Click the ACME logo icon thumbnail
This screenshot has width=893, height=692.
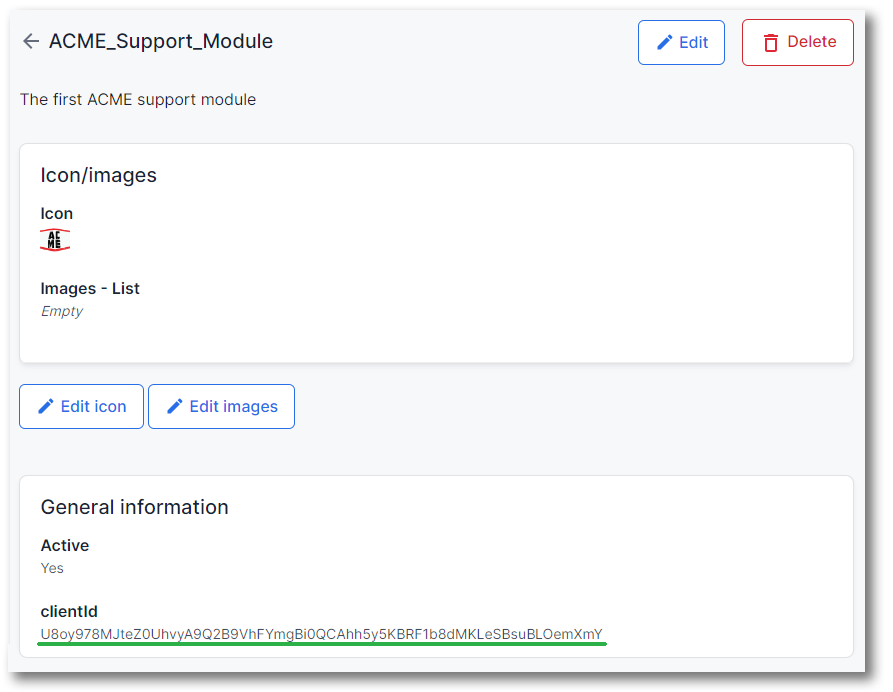[55, 240]
